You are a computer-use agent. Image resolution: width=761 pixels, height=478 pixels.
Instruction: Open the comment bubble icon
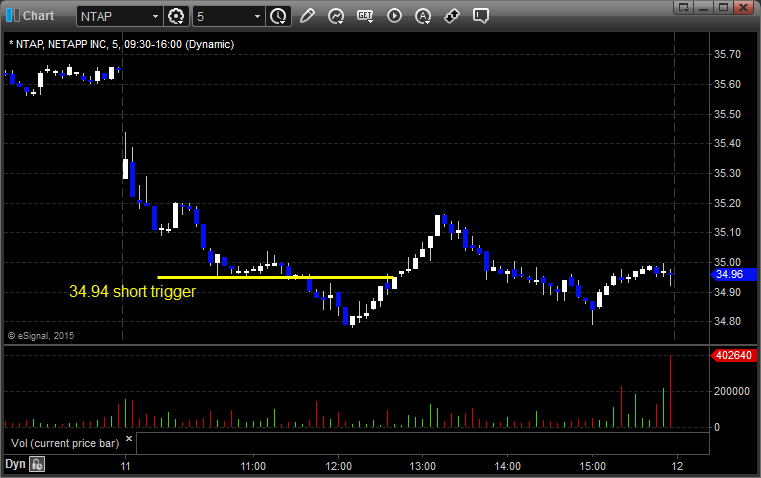(480, 16)
